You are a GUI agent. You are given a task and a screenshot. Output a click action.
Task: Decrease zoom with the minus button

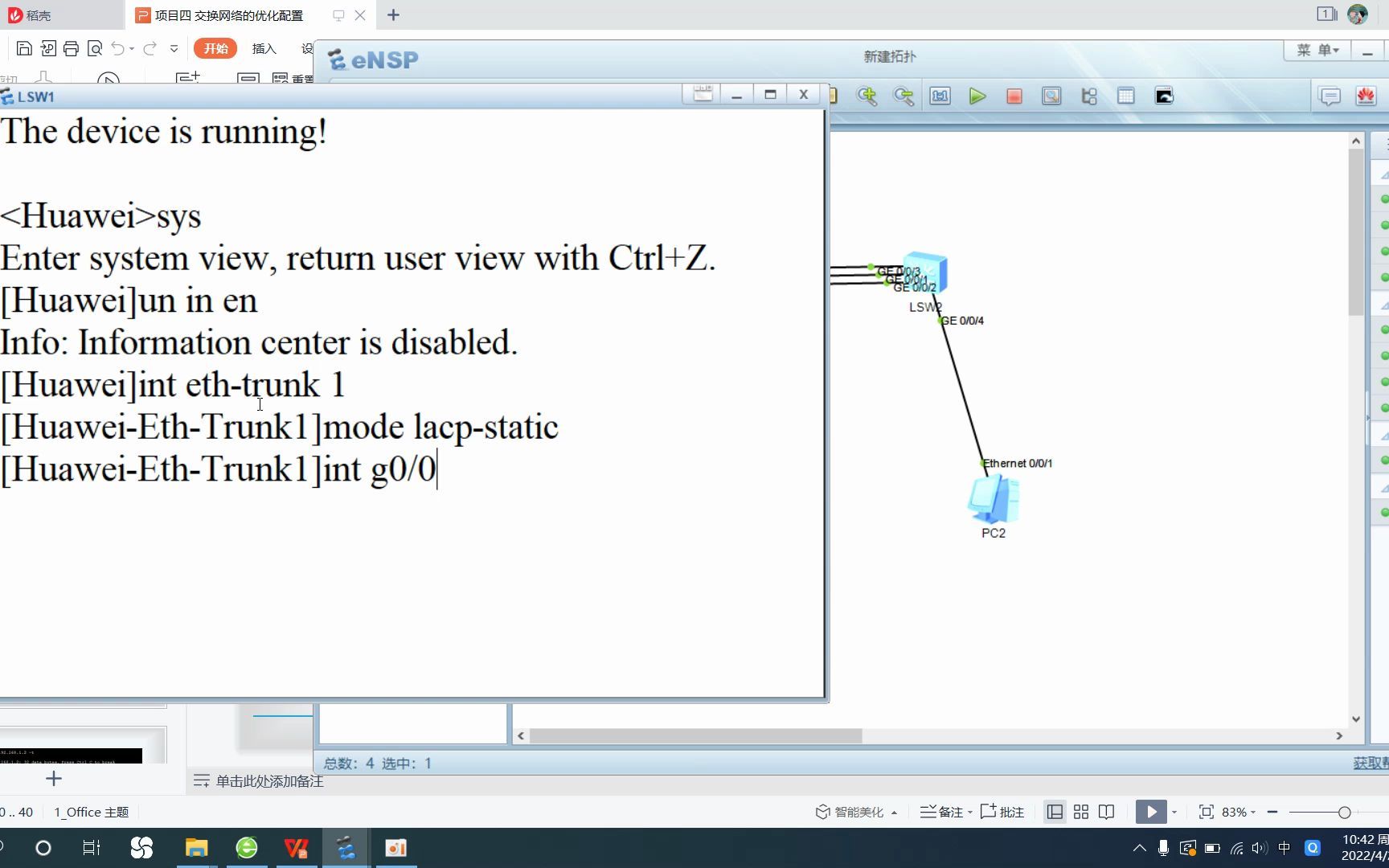1272,812
